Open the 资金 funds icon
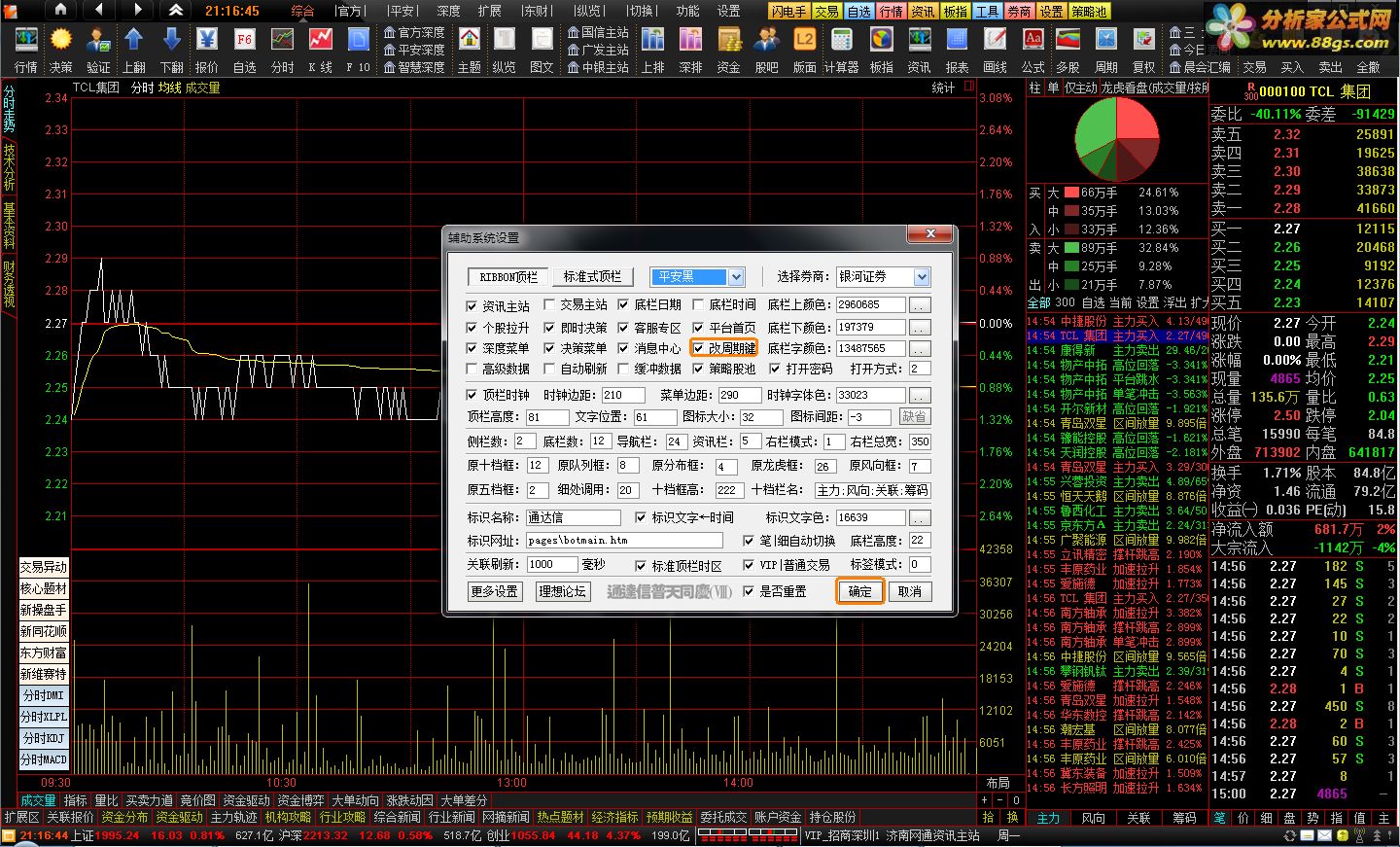The image size is (1400, 847). (729, 50)
